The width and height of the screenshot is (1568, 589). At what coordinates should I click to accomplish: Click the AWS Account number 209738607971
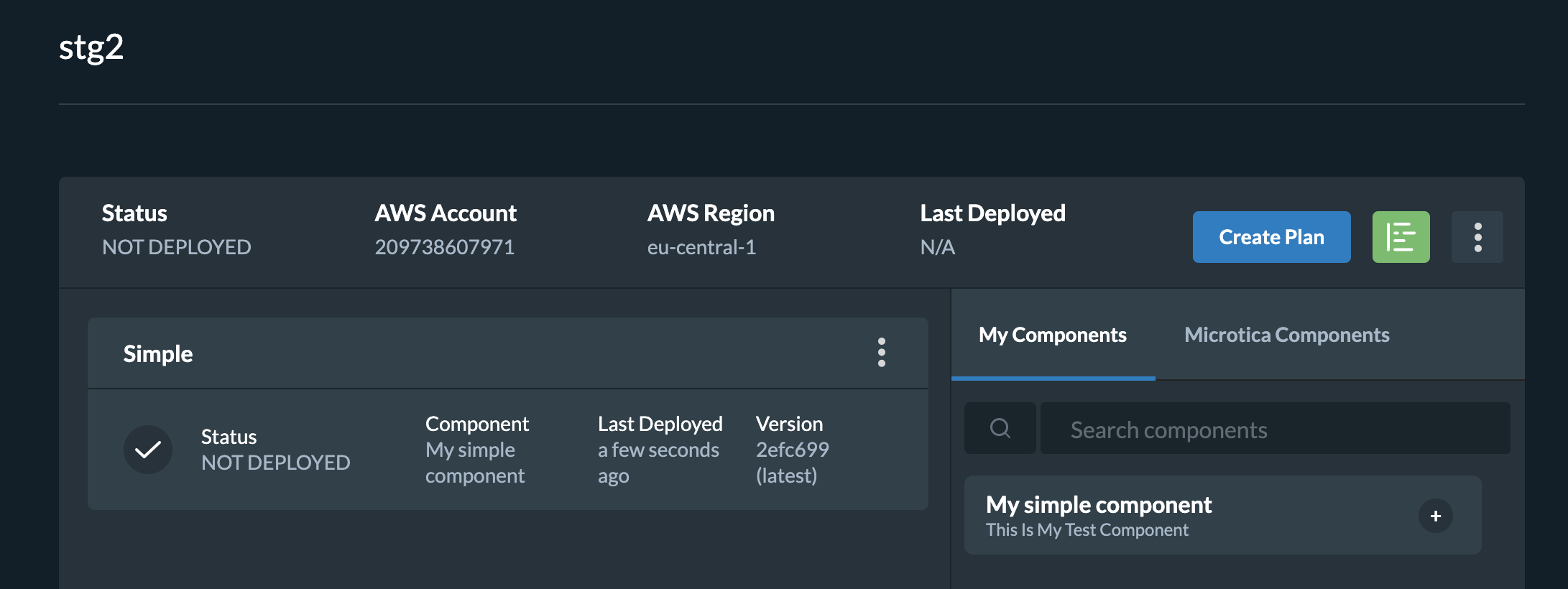tap(444, 247)
